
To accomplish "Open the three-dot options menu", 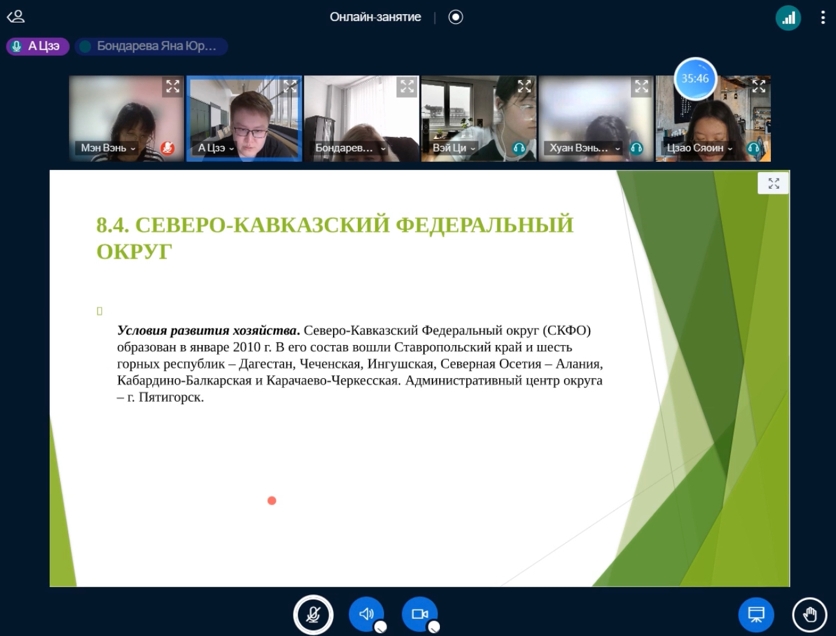I will [x=823, y=17].
